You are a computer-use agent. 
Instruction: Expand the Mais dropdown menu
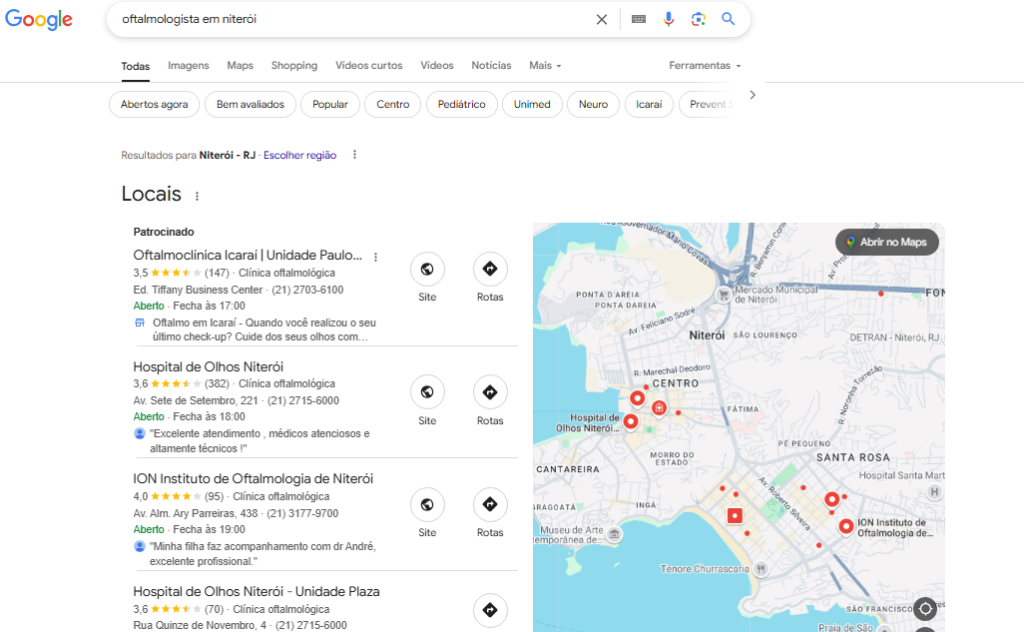(x=545, y=65)
